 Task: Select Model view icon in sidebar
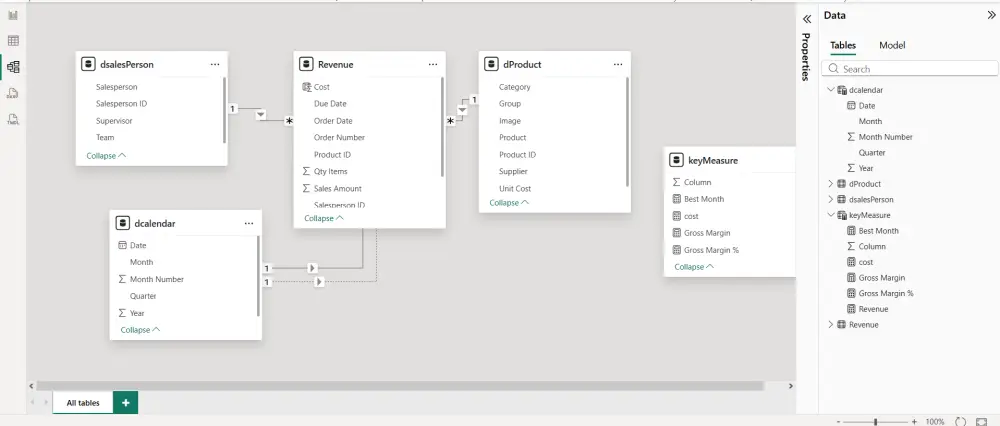pyautogui.click(x=13, y=67)
